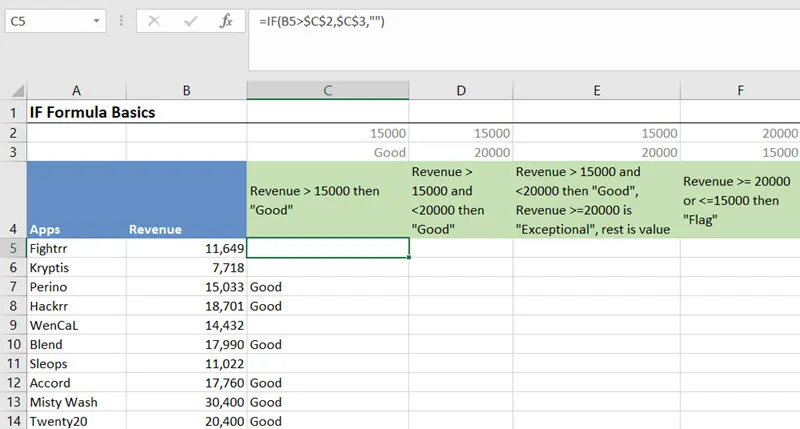Click the "Exceptional" criteria header in column E
Image resolution: width=800 pixels, height=429 pixels.
596,200
